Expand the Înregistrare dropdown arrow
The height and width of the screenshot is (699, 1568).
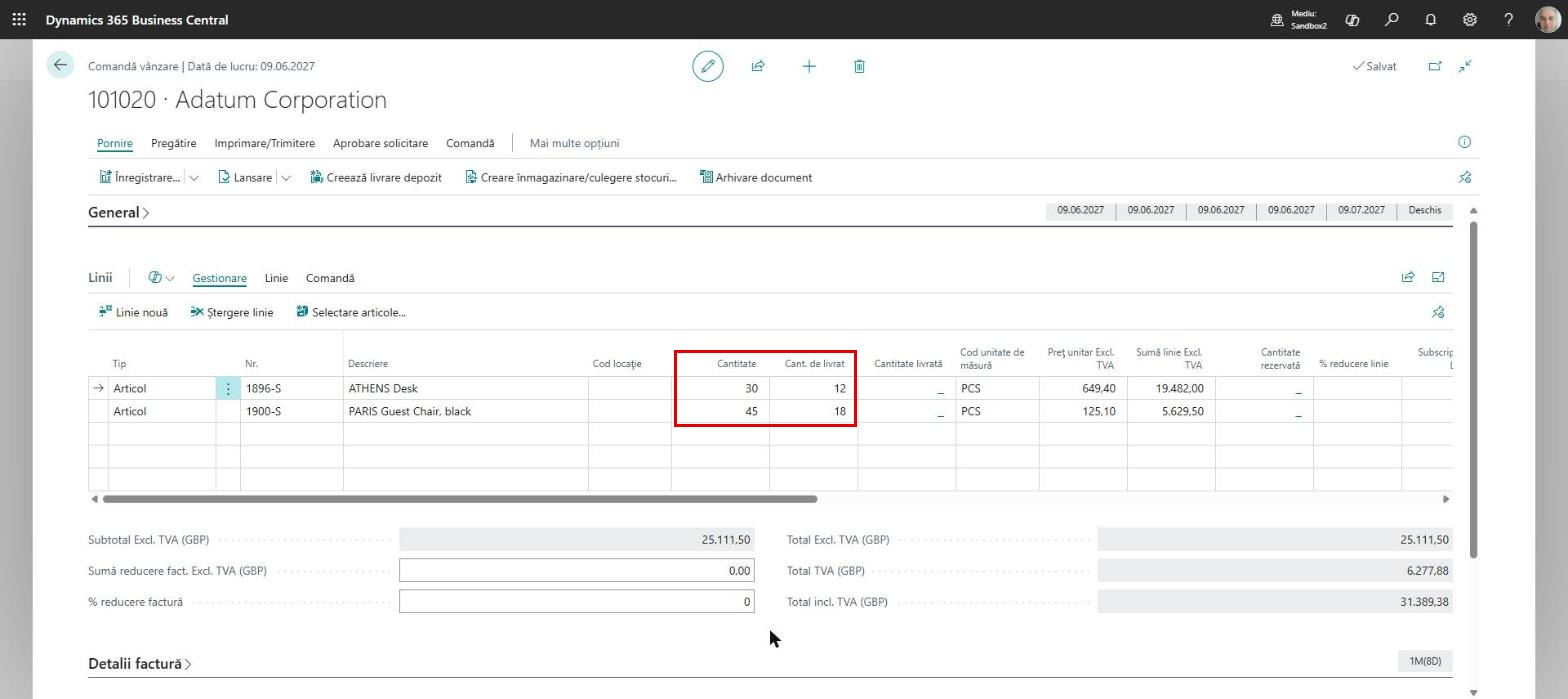pos(194,178)
